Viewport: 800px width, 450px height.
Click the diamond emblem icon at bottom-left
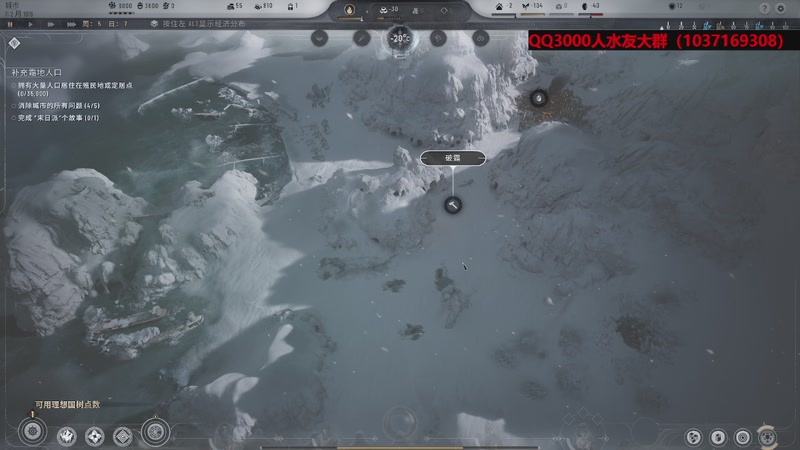tap(123, 437)
